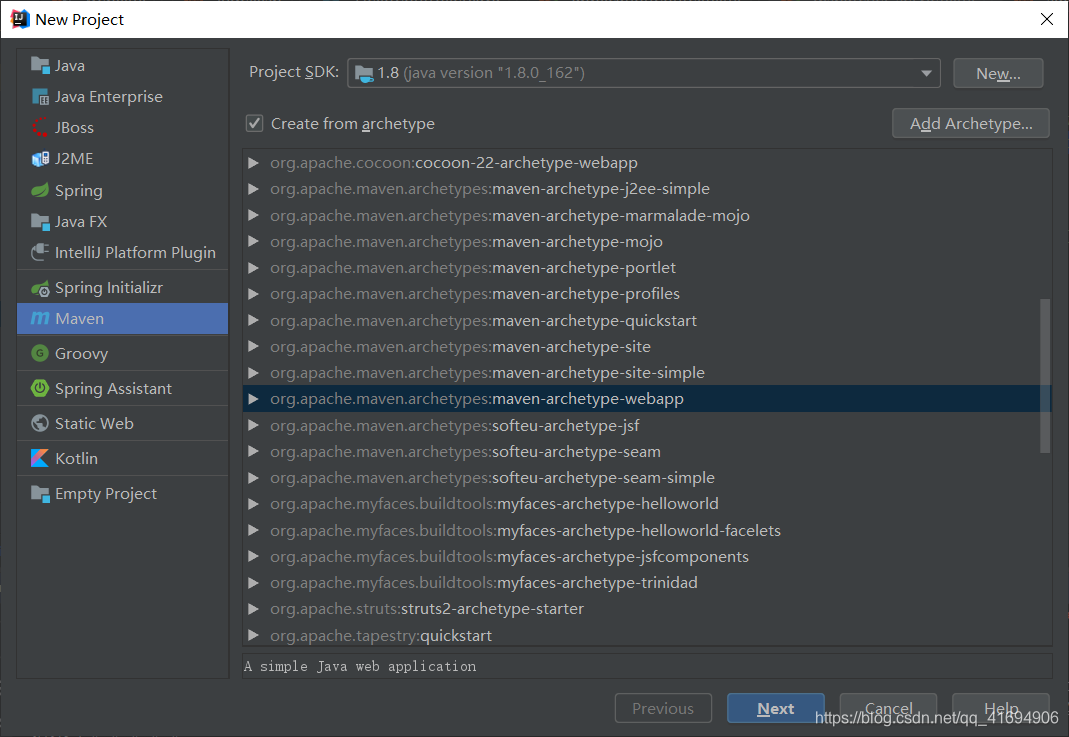Select J2ME project type
This screenshot has height=737, width=1069.
coord(123,159)
